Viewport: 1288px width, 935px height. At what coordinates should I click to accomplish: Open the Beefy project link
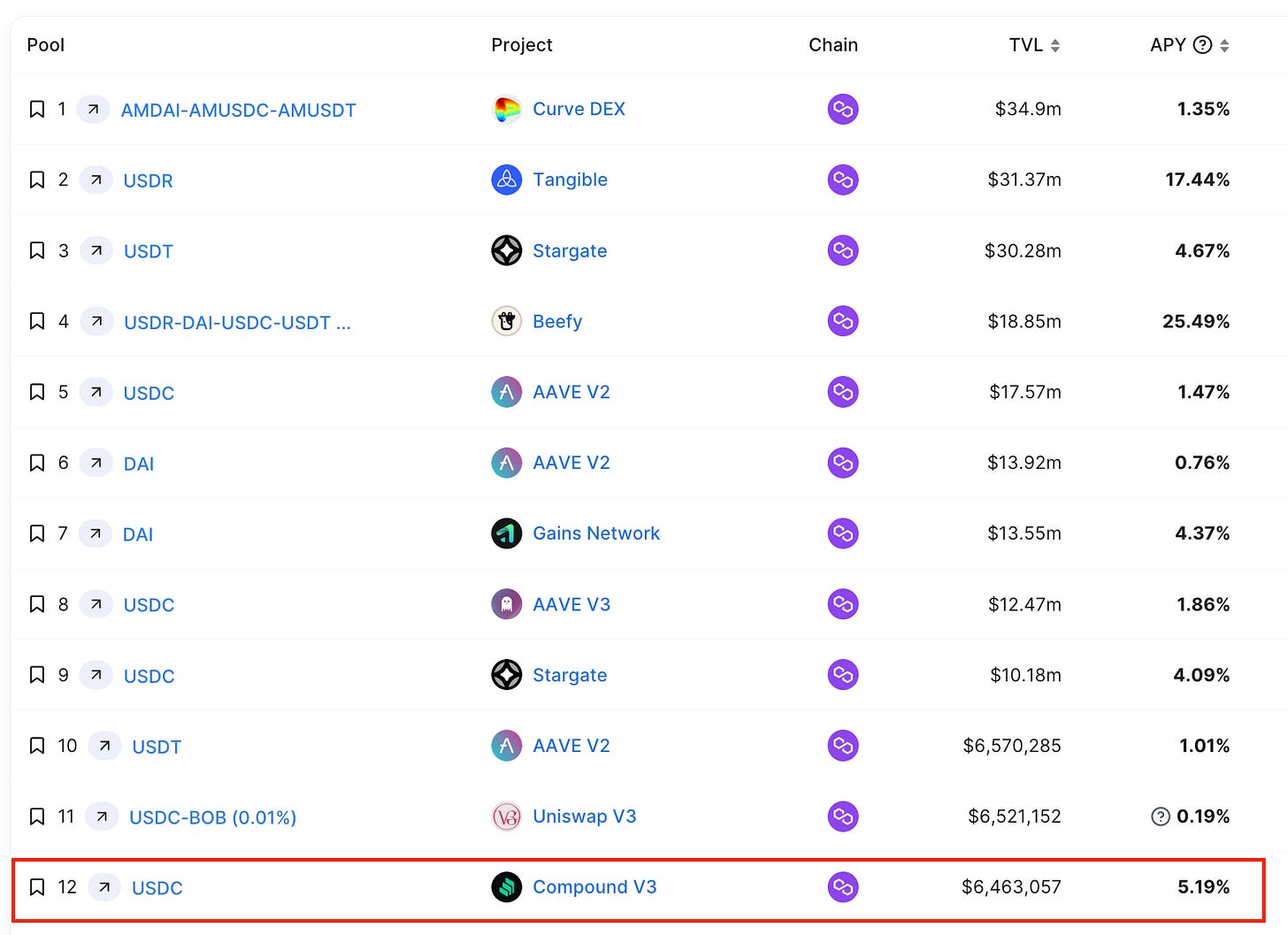pos(557,321)
